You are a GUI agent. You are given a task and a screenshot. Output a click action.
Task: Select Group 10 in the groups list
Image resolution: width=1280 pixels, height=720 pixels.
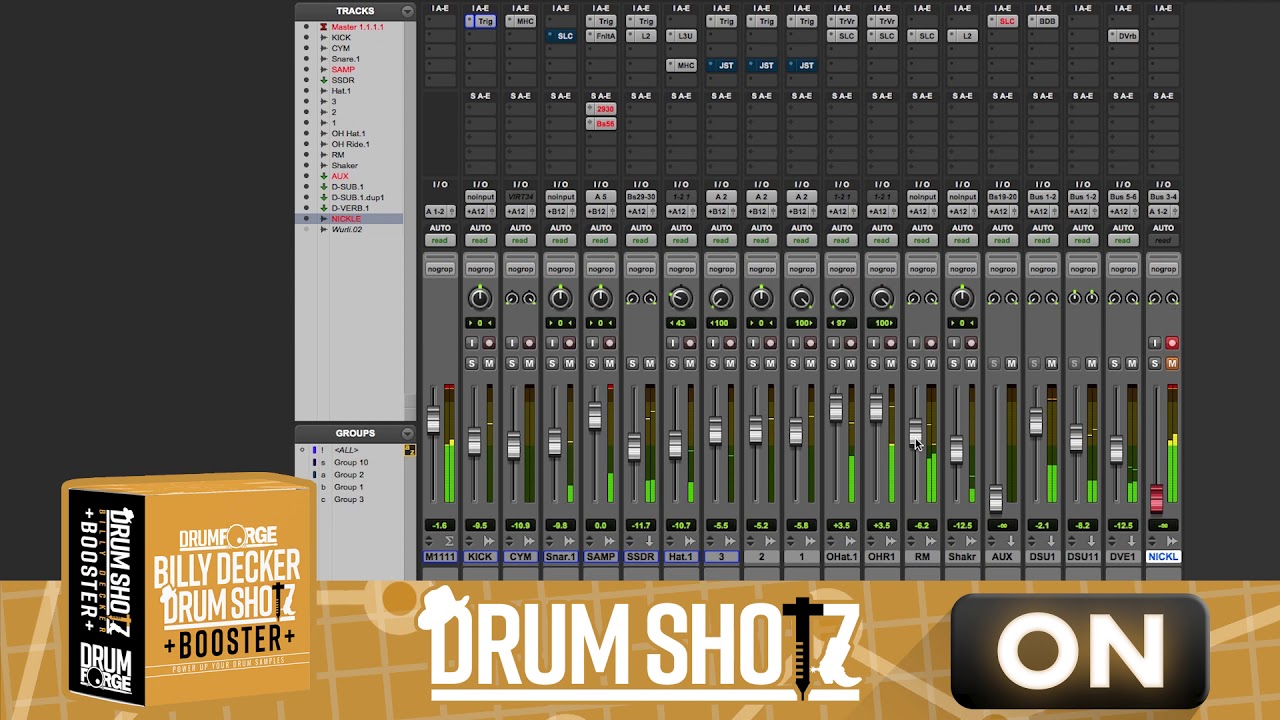[351, 463]
